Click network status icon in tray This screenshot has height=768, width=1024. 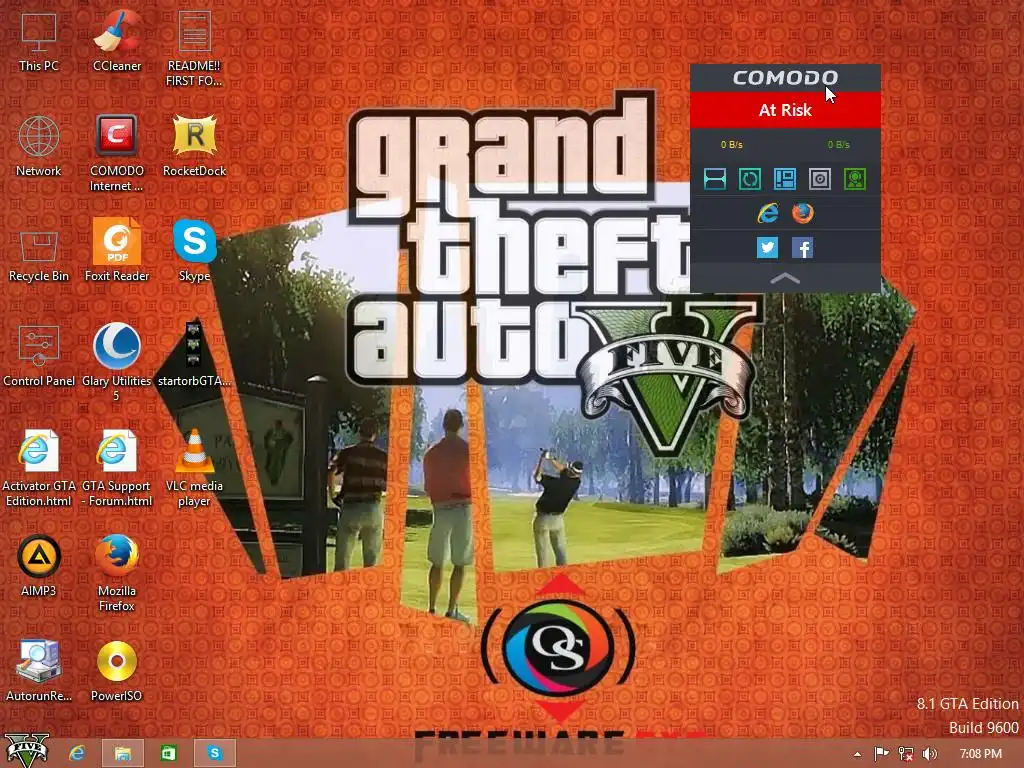[906, 754]
